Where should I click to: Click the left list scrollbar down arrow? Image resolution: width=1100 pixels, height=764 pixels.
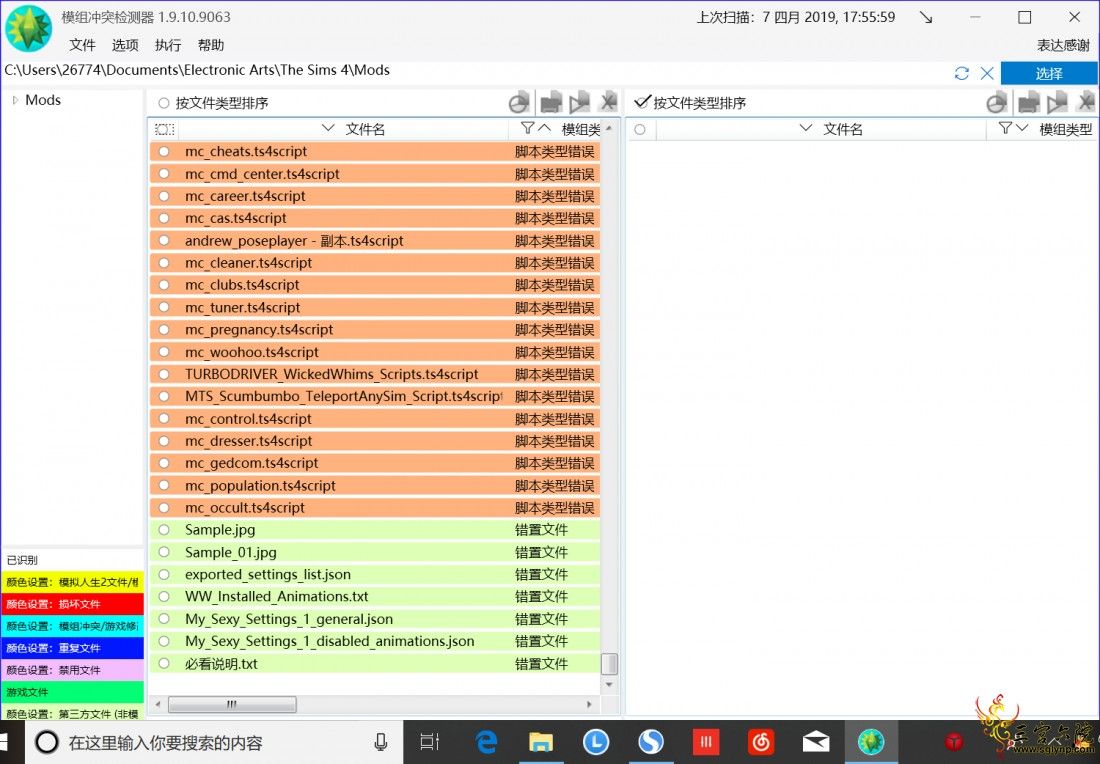tap(609, 684)
